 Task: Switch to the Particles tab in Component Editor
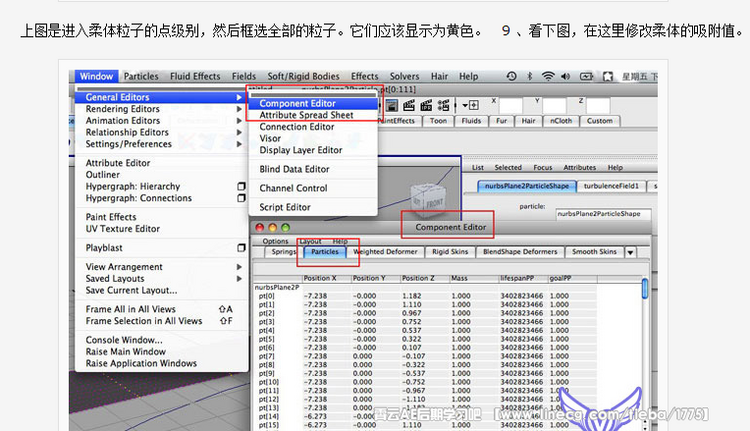tap(325, 252)
